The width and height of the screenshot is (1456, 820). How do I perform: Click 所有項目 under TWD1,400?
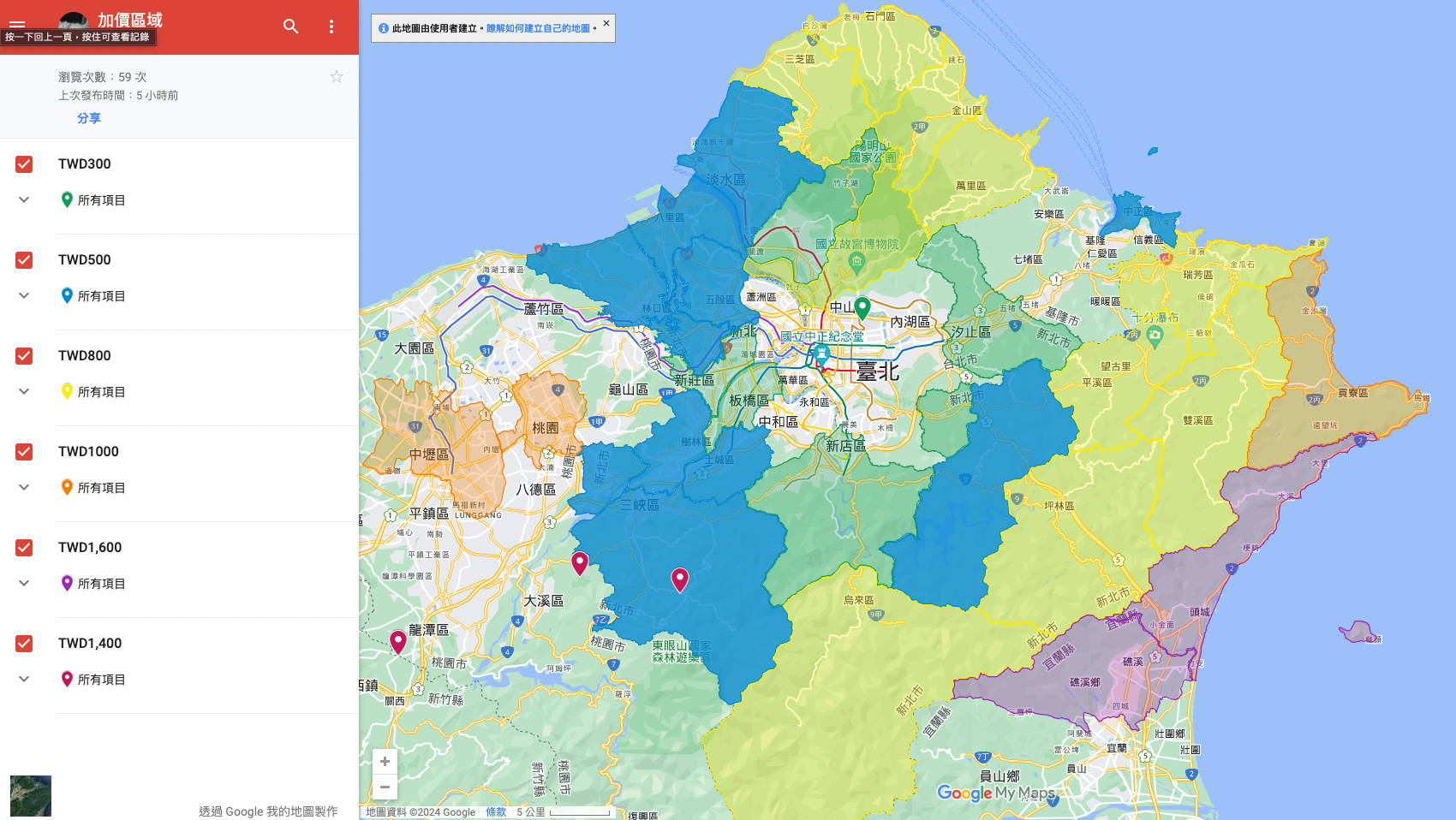[x=102, y=680]
